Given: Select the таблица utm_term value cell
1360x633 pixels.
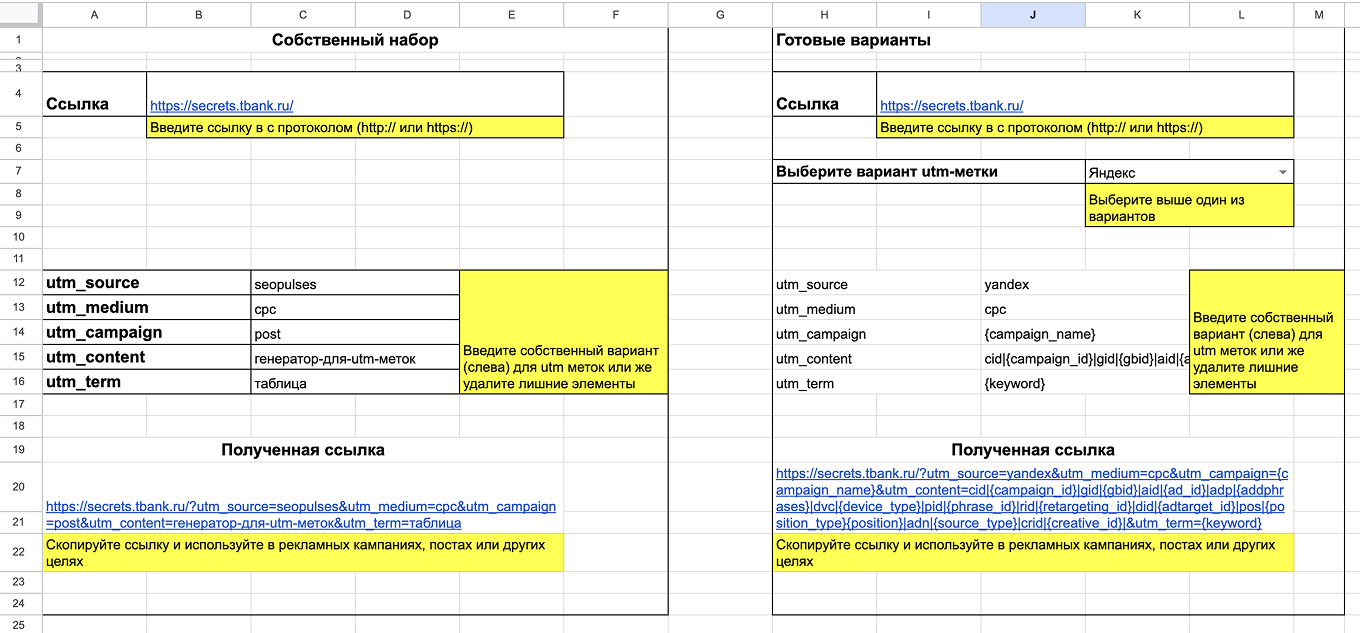Looking at the screenshot, I should point(355,382).
